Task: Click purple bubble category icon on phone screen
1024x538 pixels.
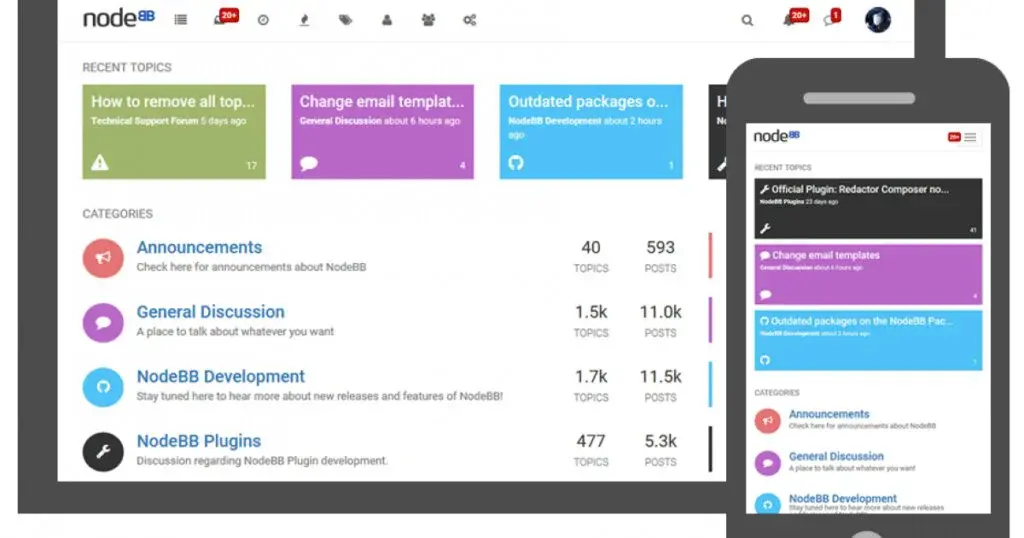Action: pos(767,464)
